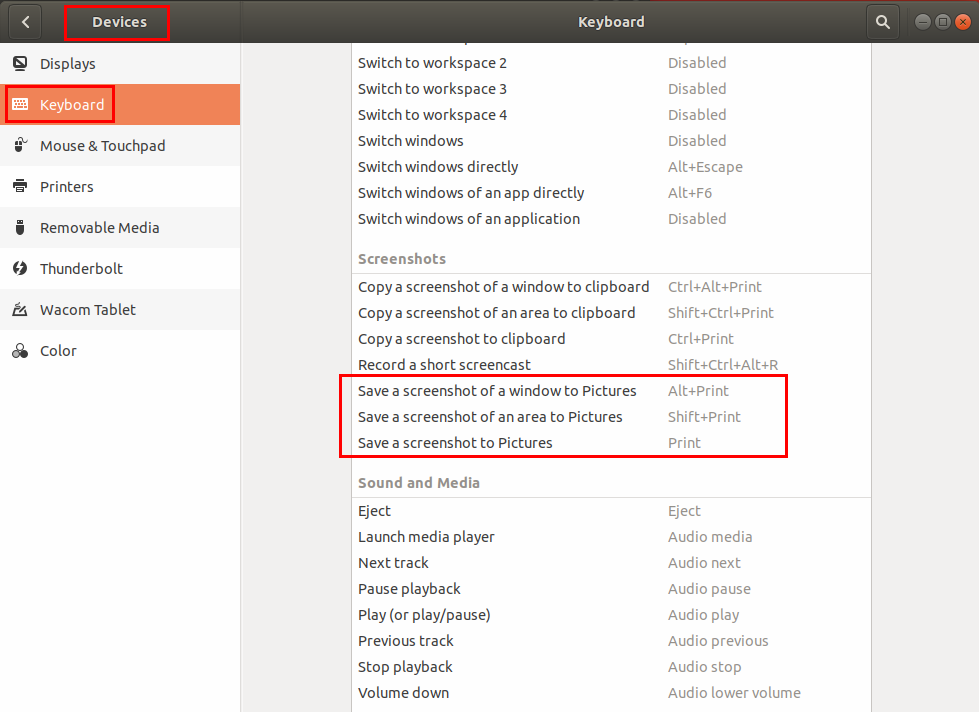Viewport: 979px width, 712px height.
Task: Select the Stop playback shortcut
Action: click(x=611, y=667)
